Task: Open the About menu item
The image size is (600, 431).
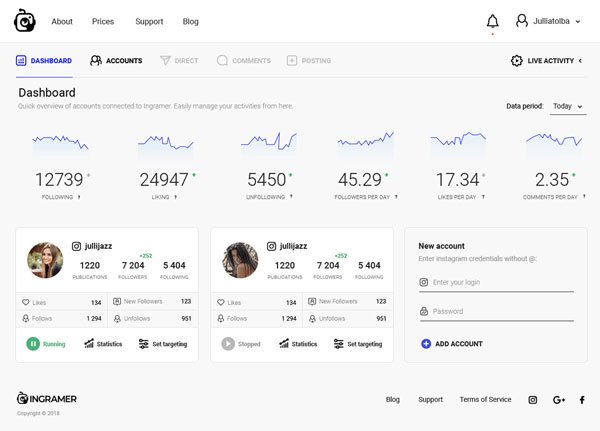Action: (62, 21)
